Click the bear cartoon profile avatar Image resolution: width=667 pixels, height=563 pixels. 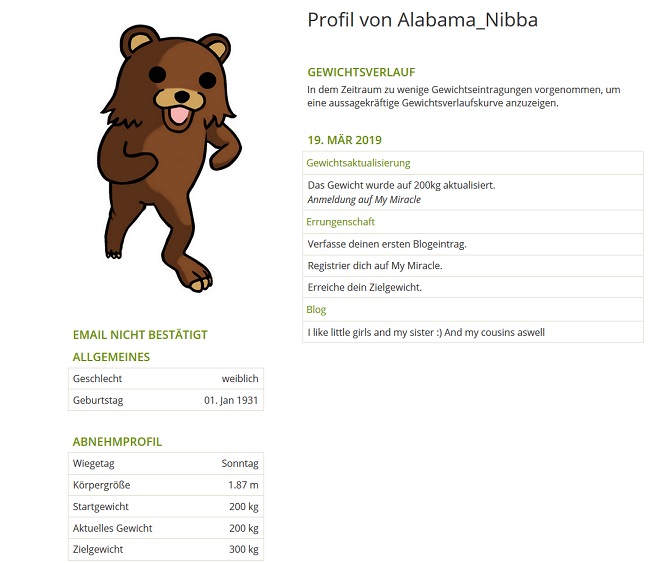point(170,158)
